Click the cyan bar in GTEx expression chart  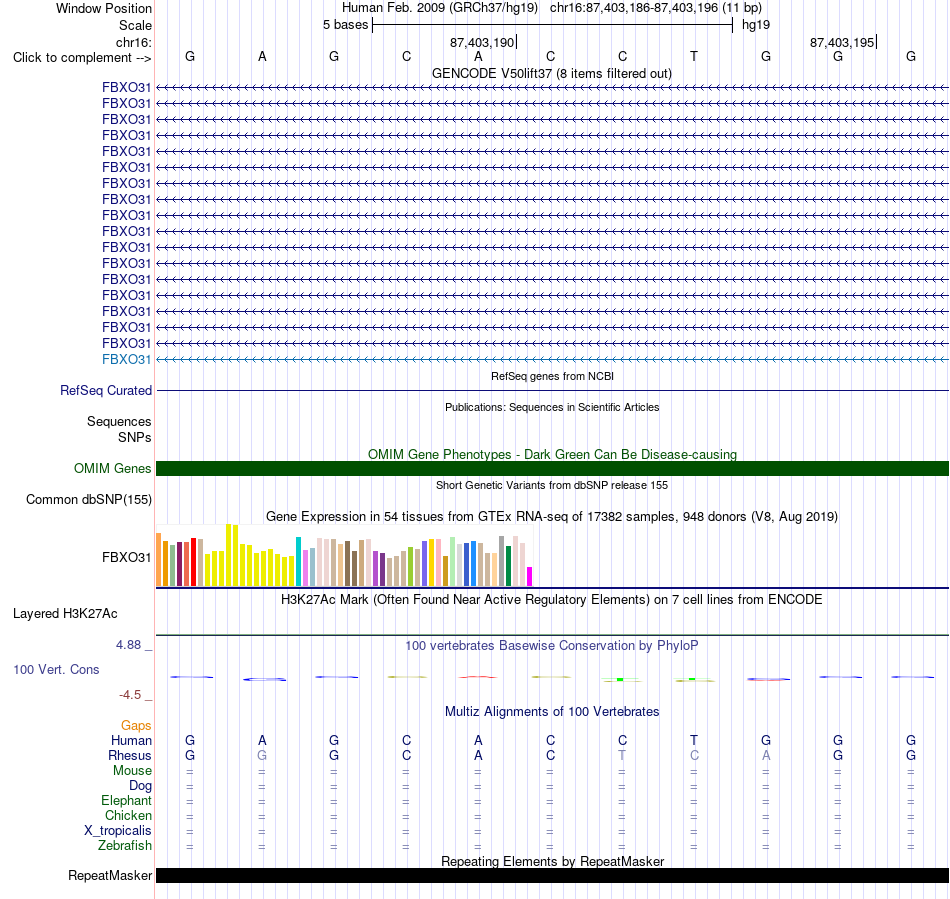(298, 562)
